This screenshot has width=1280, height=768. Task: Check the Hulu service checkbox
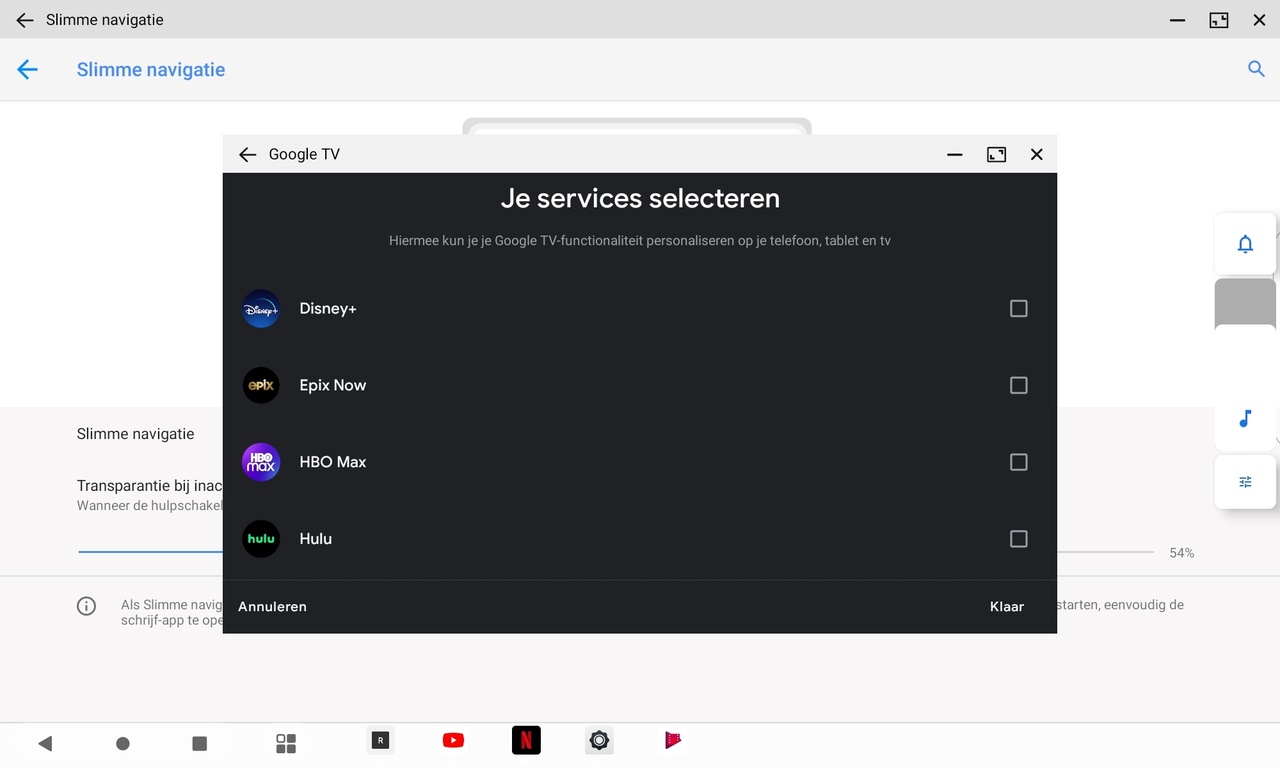[x=1018, y=539]
